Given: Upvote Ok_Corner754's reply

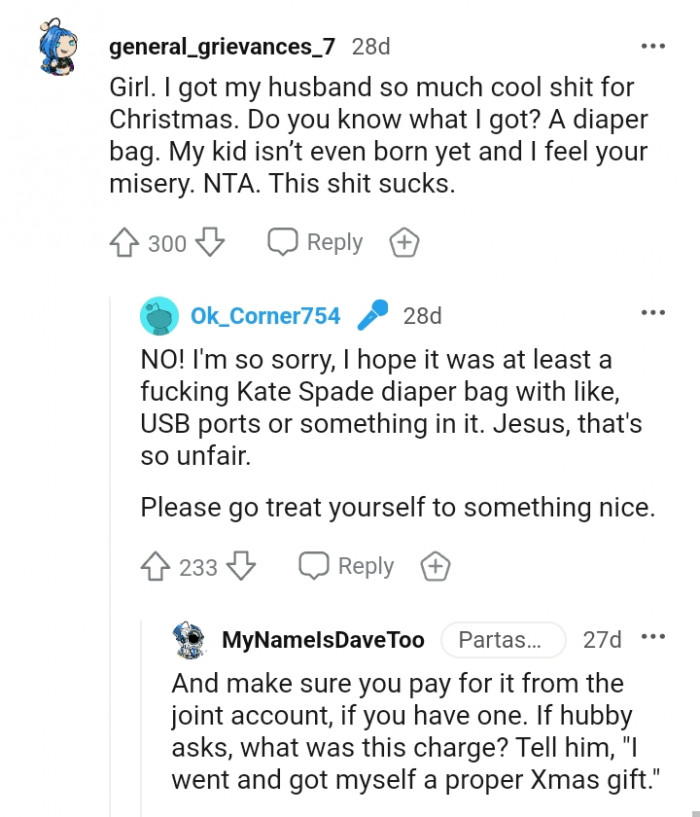Looking at the screenshot, I should pyautogui.click(x=157, y=566).
